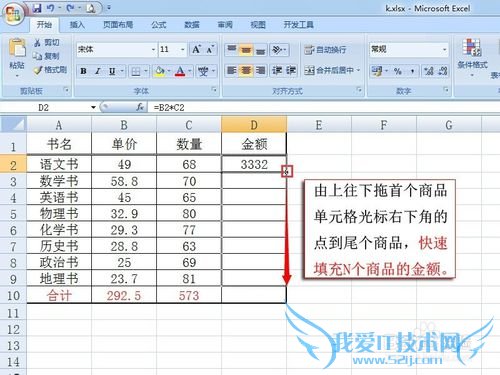Toggle italic formatting
This screenshot has height=375, width=500.
[x=98, y=71]
